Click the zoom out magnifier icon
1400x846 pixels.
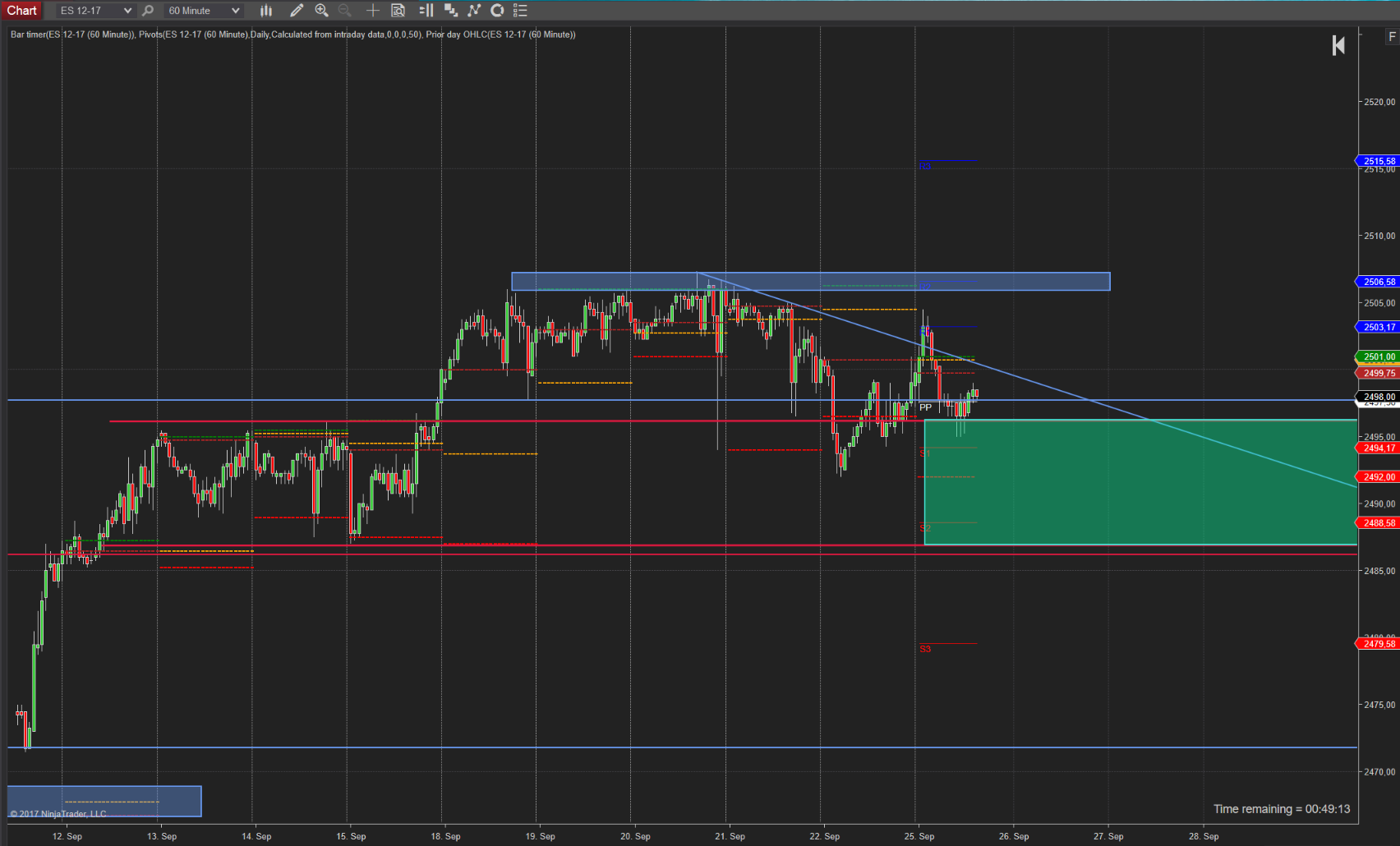[345, 11]
